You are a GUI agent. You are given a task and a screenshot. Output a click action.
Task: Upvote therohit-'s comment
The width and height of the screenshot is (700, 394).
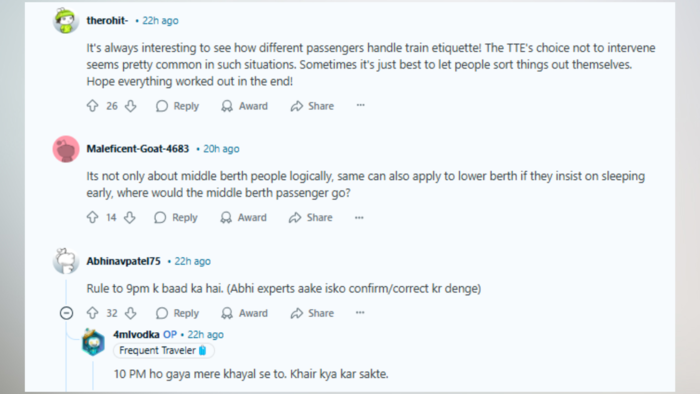click(x=92, y=106)
